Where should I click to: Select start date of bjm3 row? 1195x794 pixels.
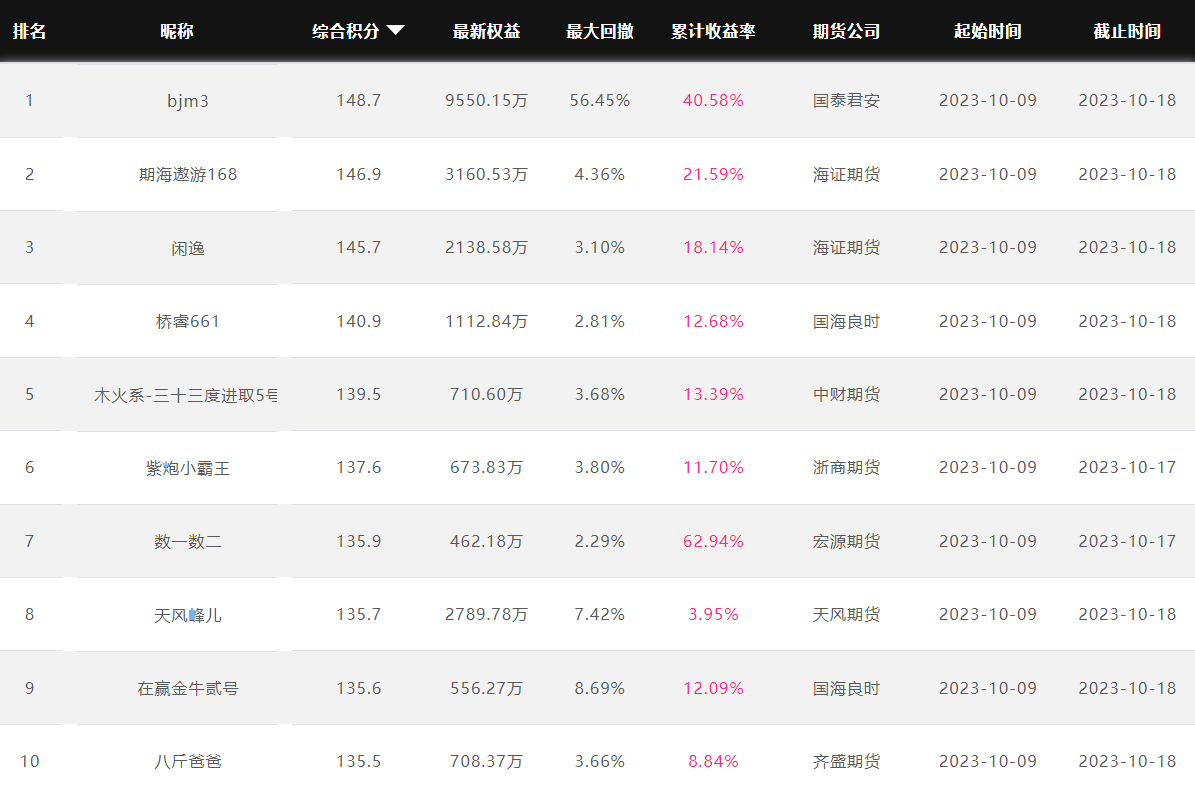pyautogui.click(x=988, y=101)
